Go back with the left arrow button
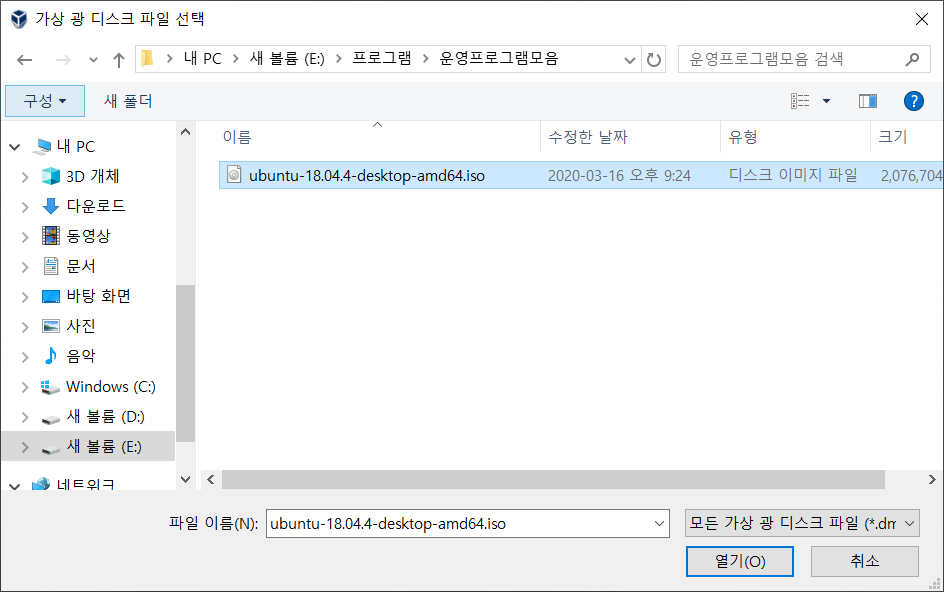 [x=25, y=60]
